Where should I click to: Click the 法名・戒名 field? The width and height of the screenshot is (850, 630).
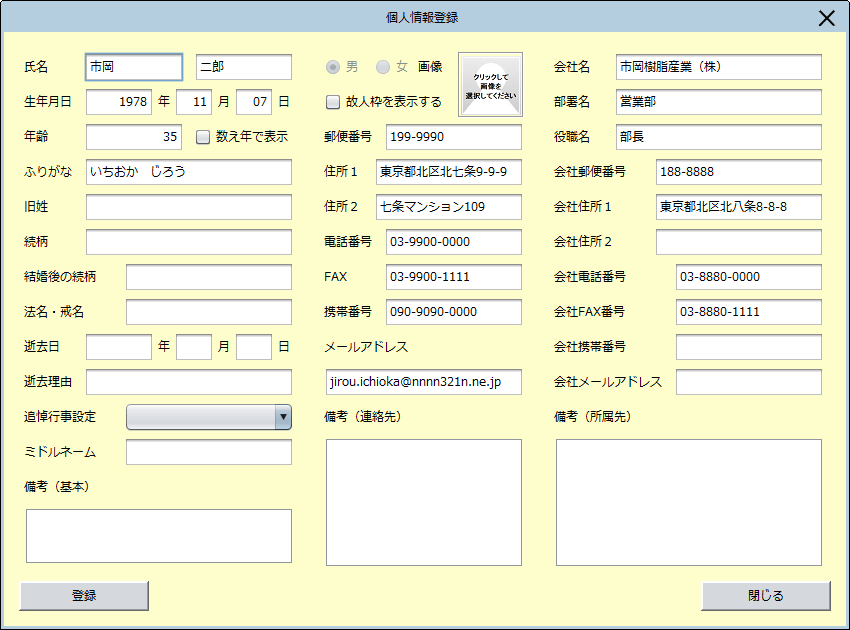pos(209,312)
